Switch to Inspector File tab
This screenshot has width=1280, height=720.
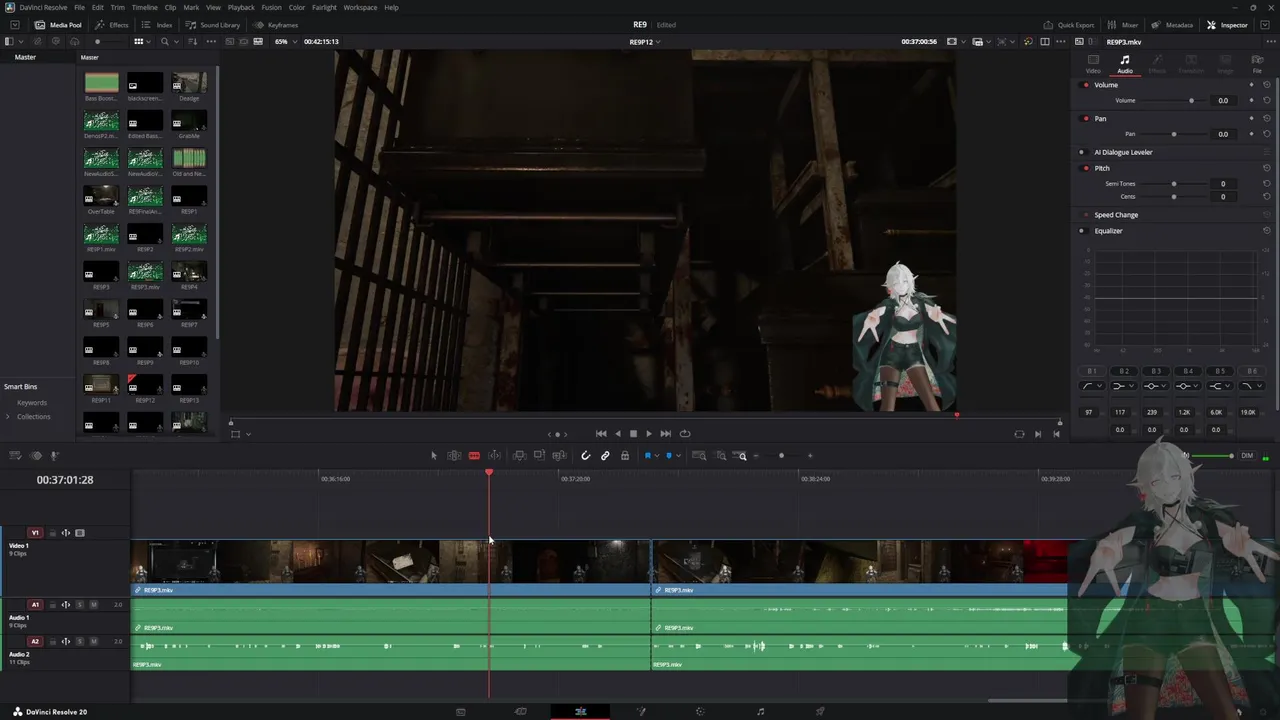[1257, 64]
